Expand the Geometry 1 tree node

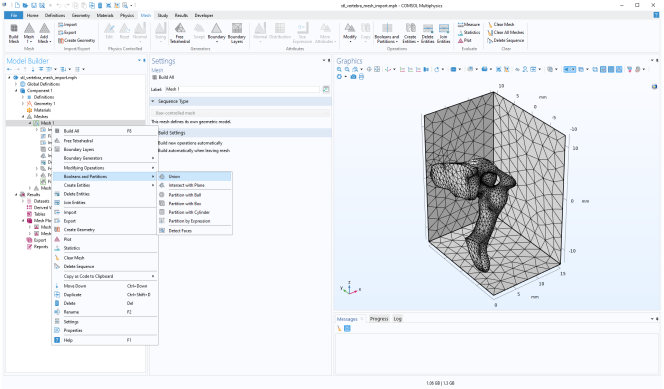[23, 104]
